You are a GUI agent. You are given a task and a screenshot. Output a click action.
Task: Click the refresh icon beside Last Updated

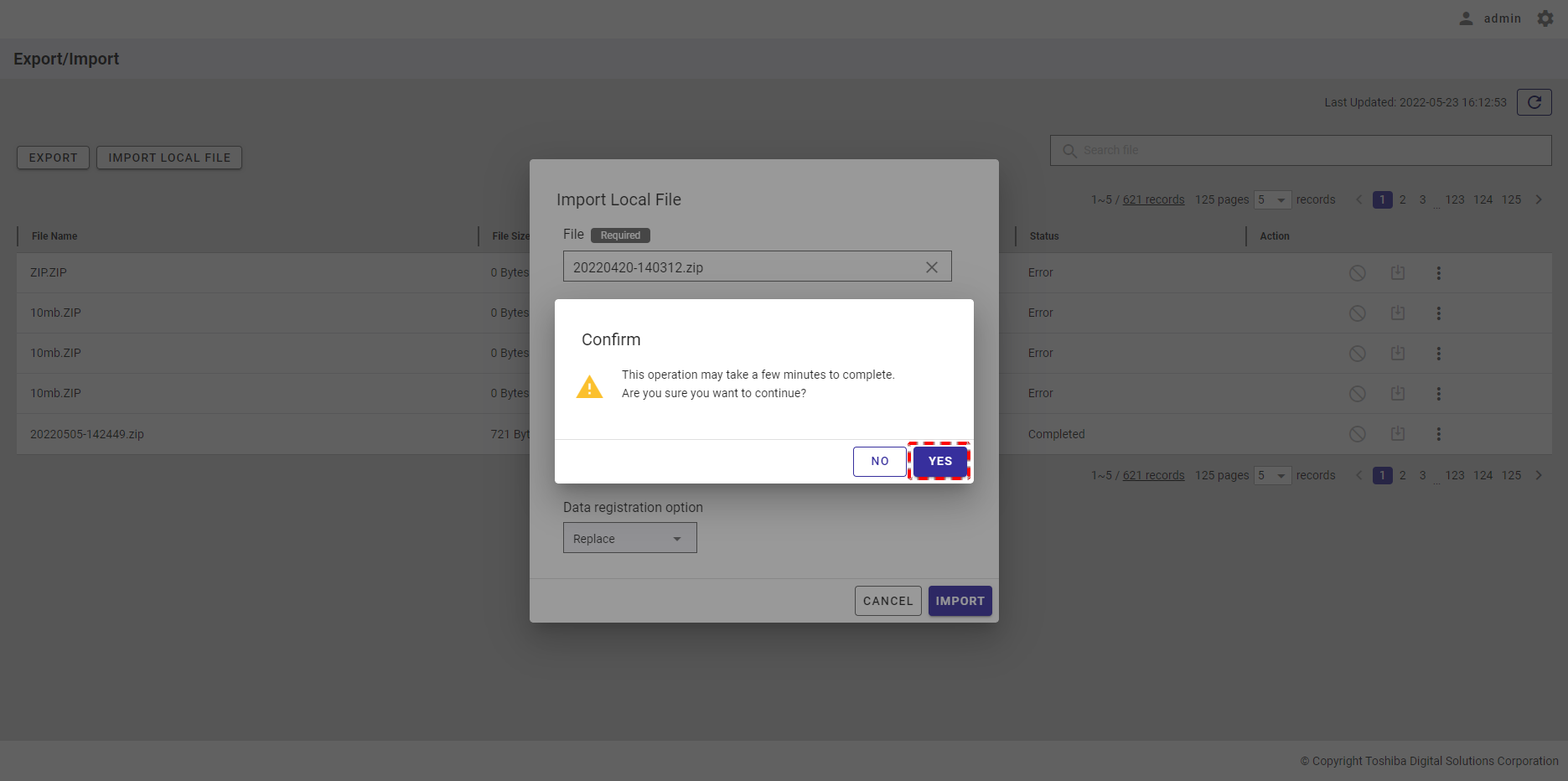(1534, 102)
